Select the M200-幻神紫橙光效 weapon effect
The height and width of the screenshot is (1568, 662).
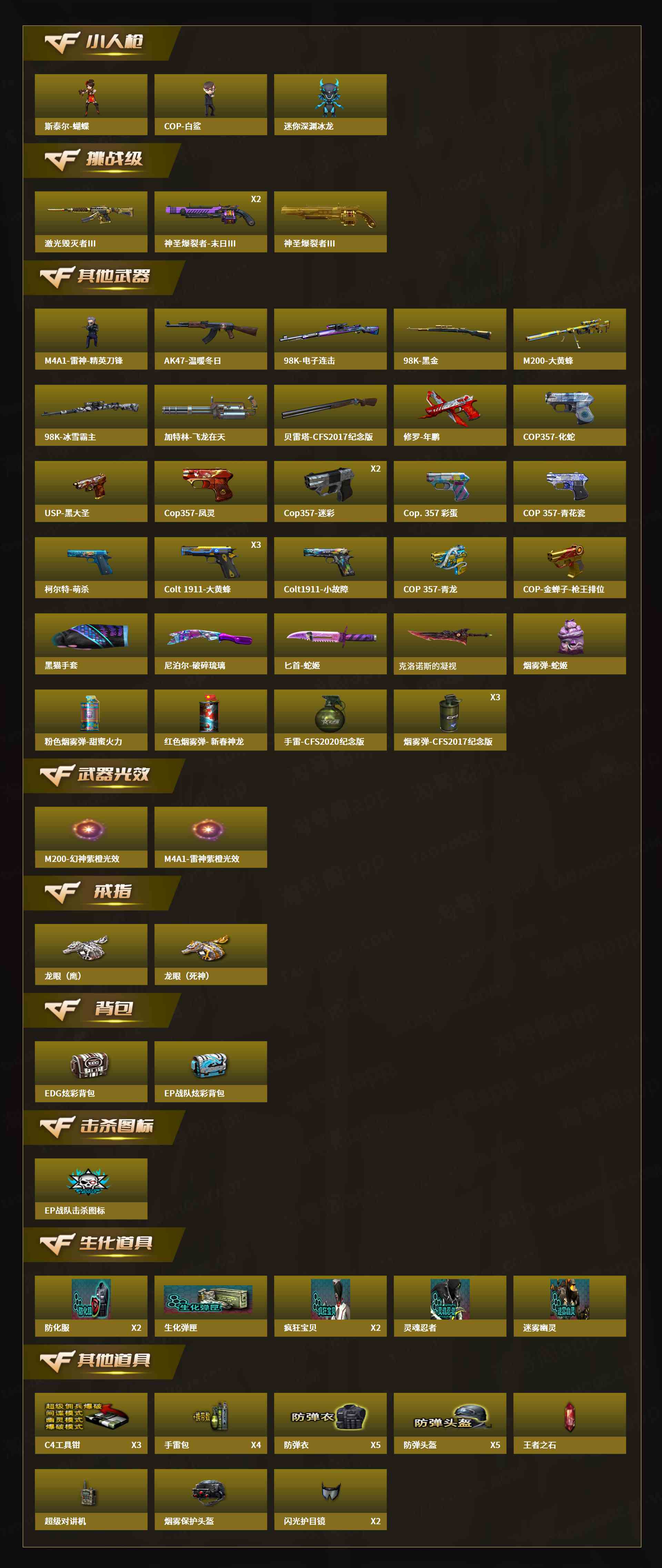91,837
